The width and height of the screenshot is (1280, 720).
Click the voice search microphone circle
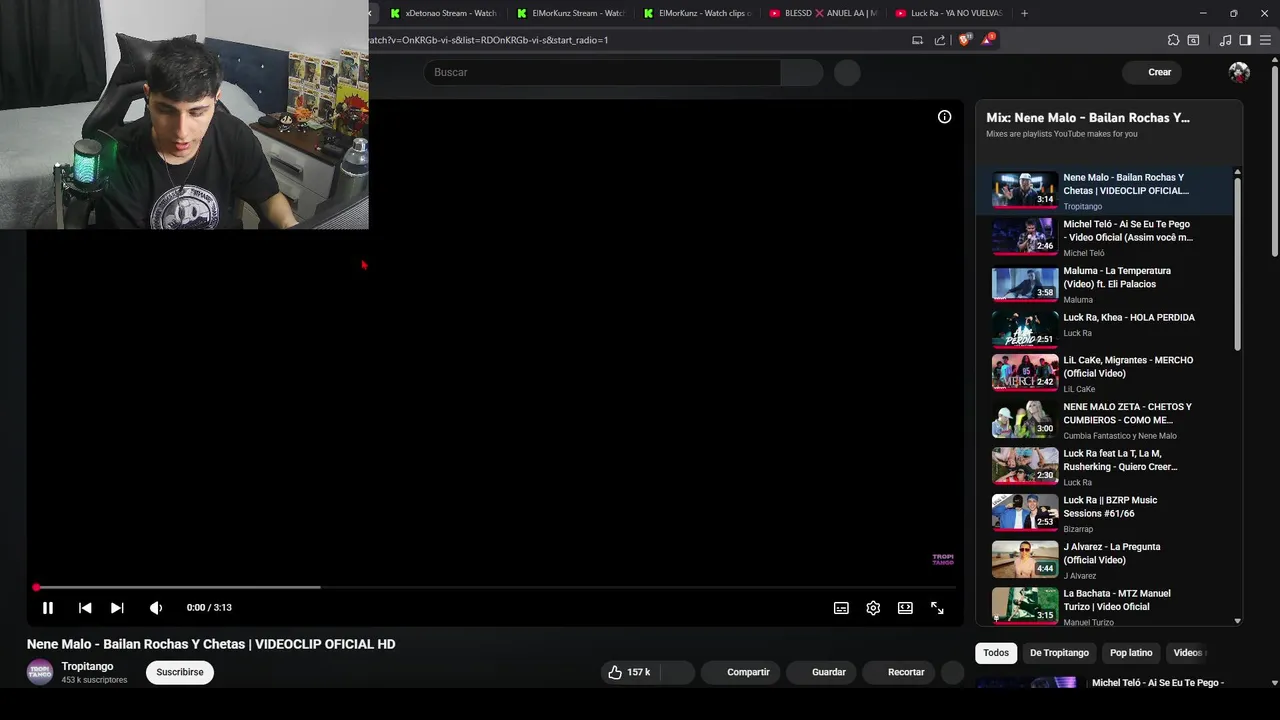click(x=847, y=72)
